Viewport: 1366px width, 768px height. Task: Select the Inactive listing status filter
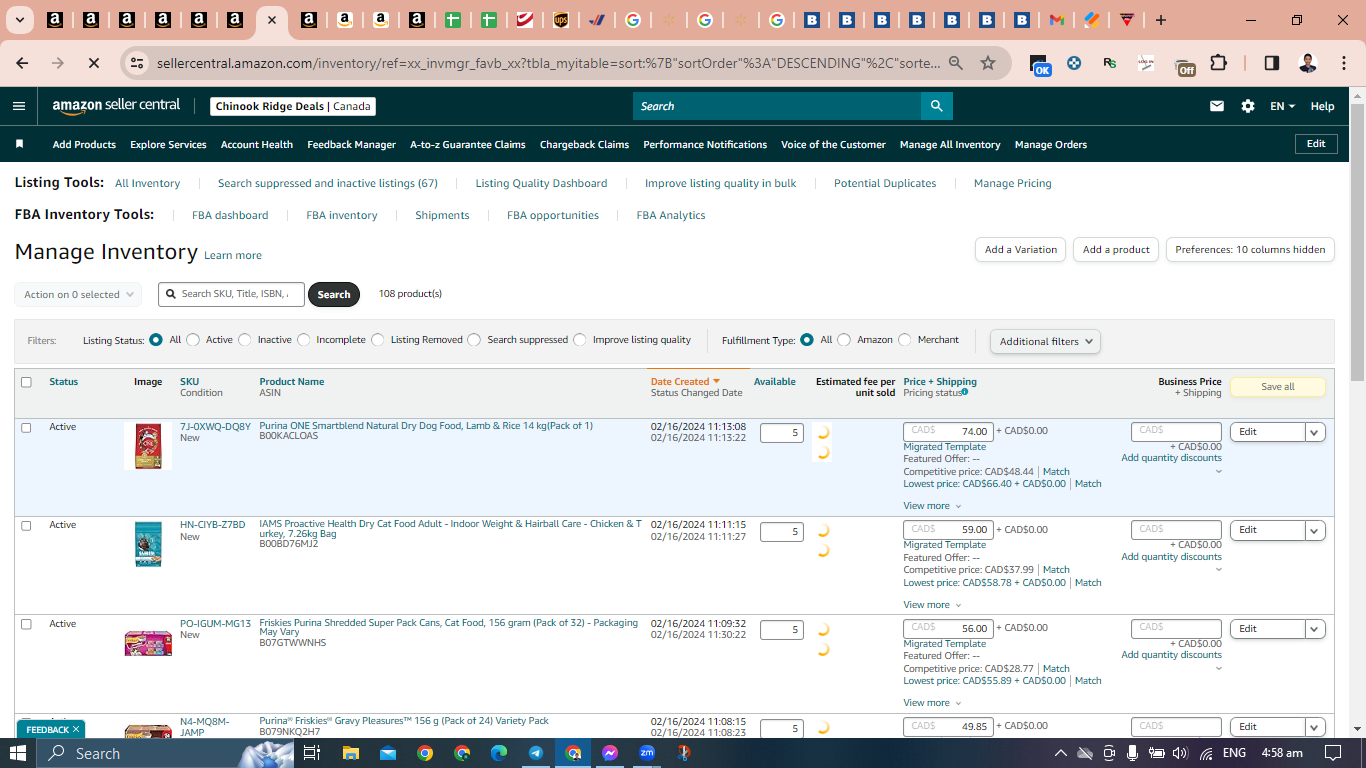[x=245, y=340]
